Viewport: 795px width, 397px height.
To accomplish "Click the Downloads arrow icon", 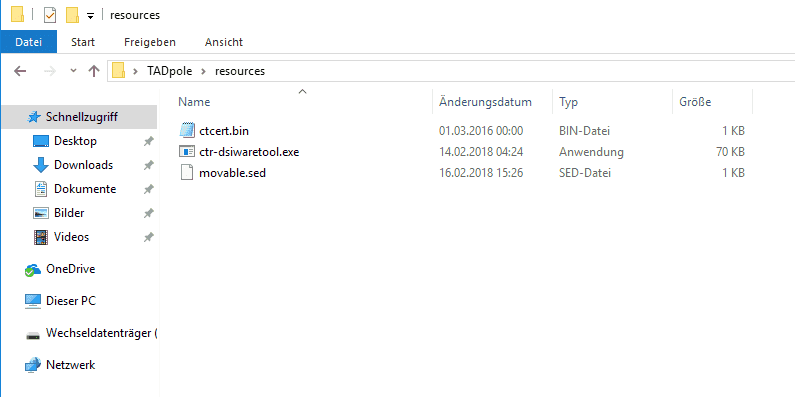I will click(41, 165).
